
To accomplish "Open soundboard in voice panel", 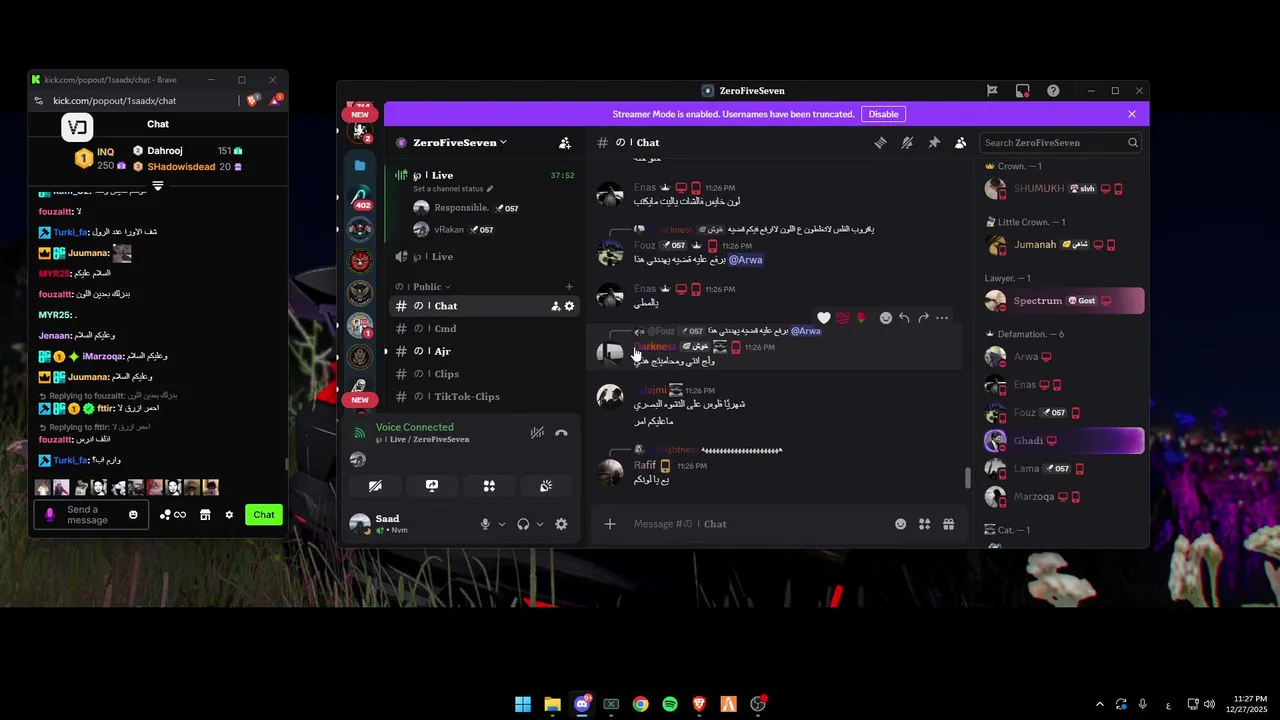I will (546, 486).
